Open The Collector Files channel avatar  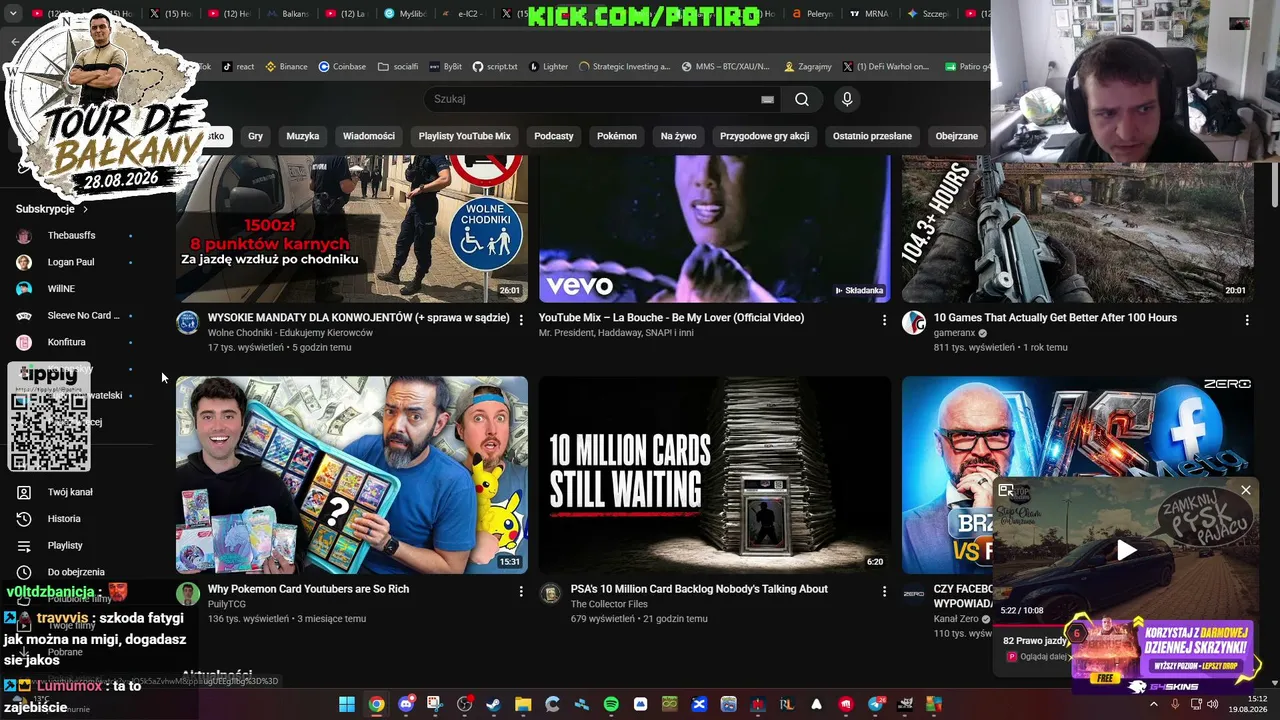(x=551, y=594)
